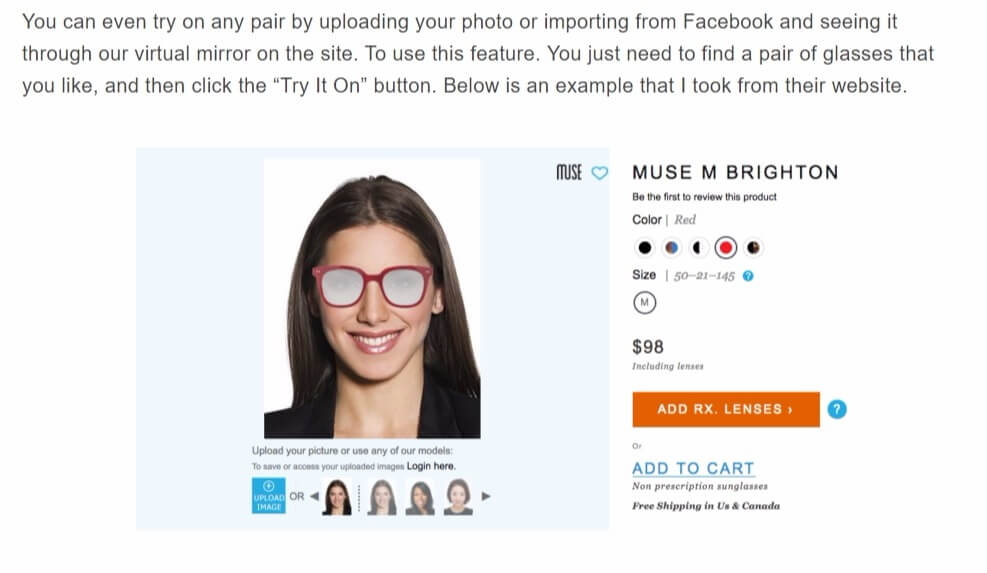Click the Add to Cart link
987x573 pixels.
[693, 468]
